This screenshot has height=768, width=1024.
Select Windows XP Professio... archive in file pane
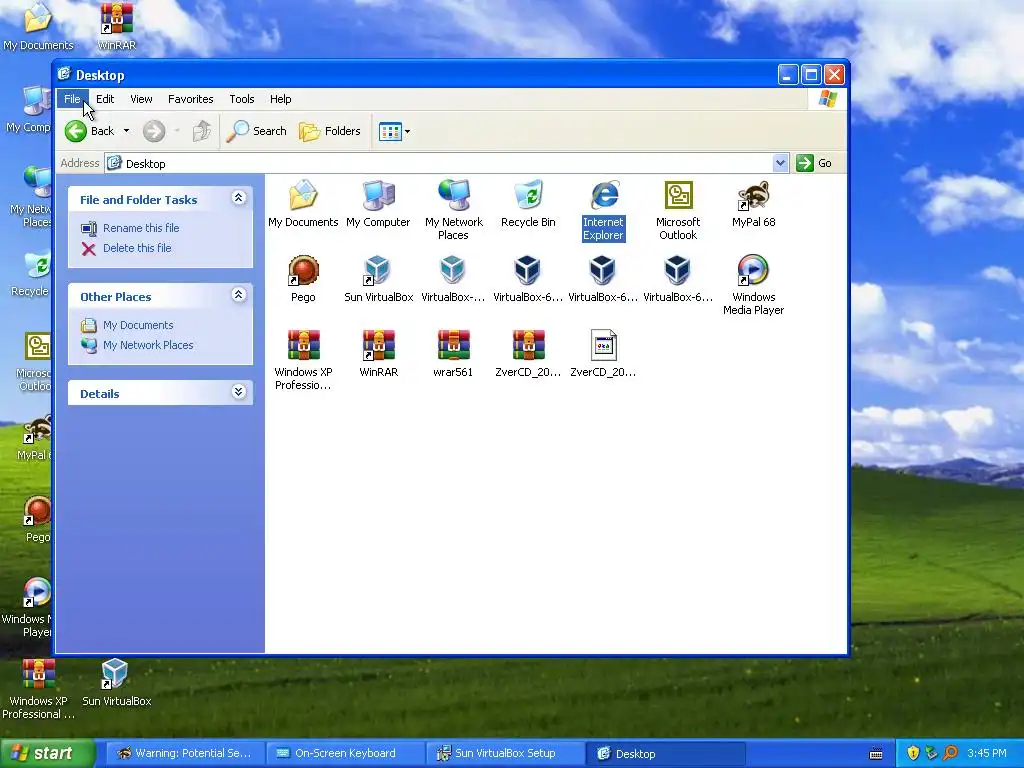pos(303,360)
